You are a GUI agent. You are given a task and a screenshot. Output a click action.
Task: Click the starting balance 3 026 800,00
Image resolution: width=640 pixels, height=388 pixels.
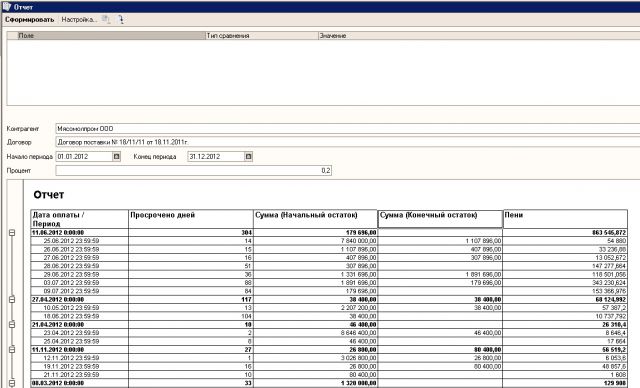coord(358,358)
